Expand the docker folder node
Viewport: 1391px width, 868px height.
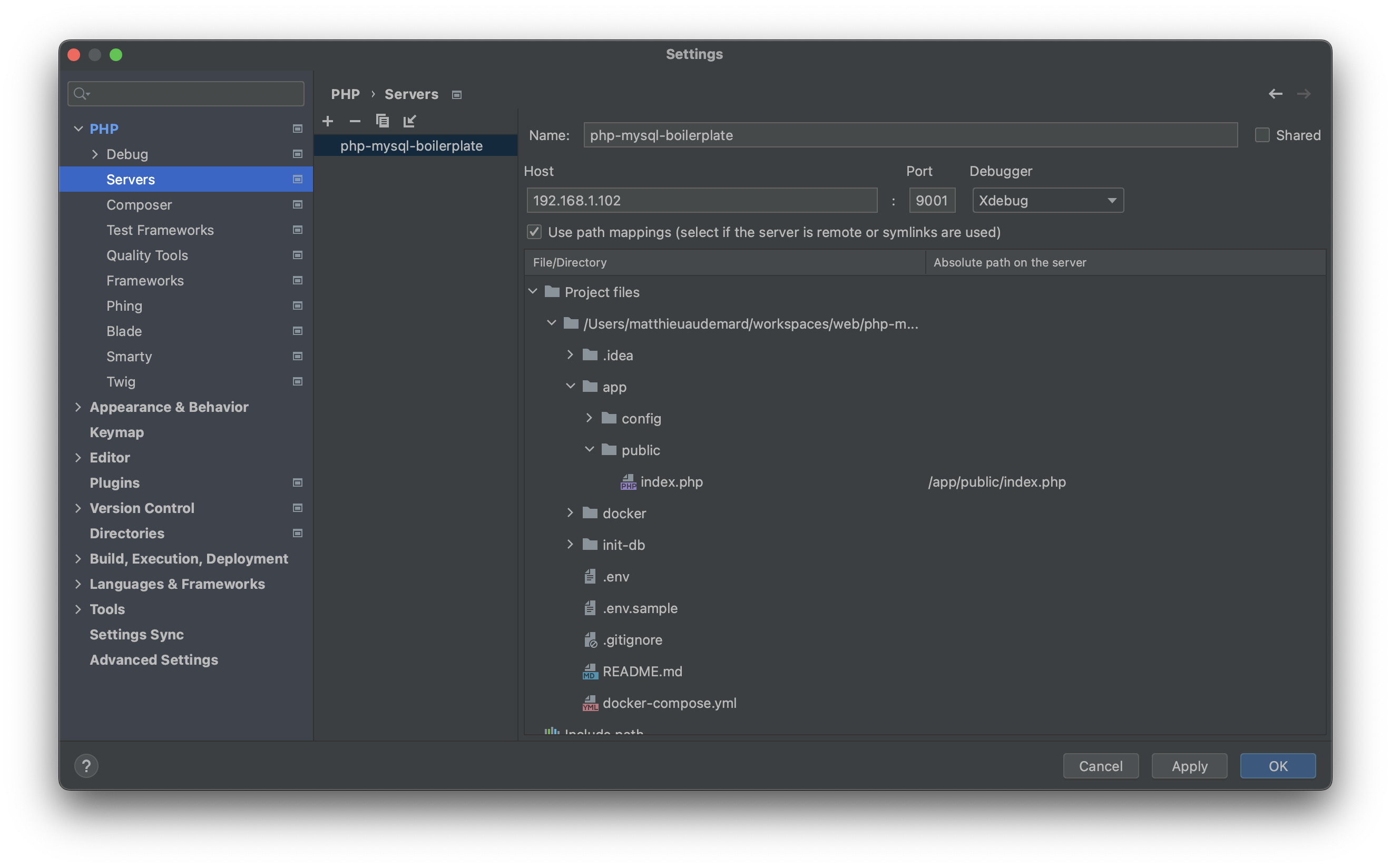(570, 512)
